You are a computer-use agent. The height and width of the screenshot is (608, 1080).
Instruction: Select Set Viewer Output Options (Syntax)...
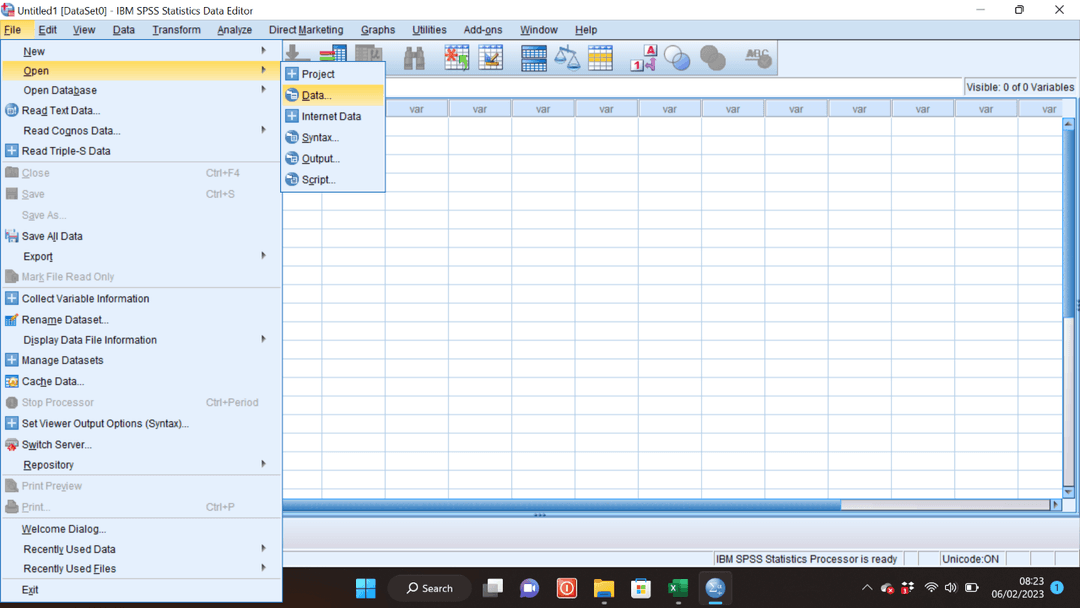coord(142,423)
